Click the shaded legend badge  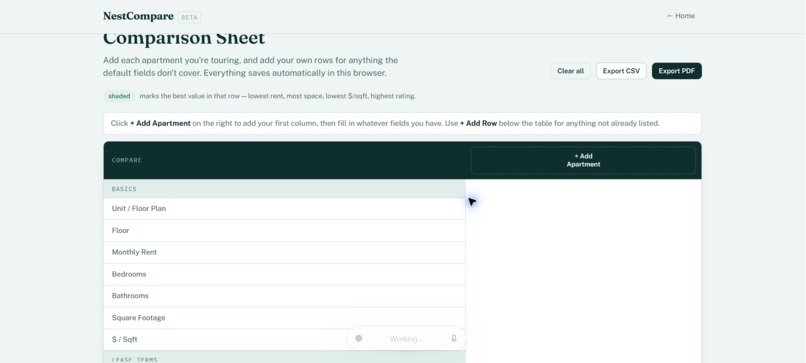(119, 96)
